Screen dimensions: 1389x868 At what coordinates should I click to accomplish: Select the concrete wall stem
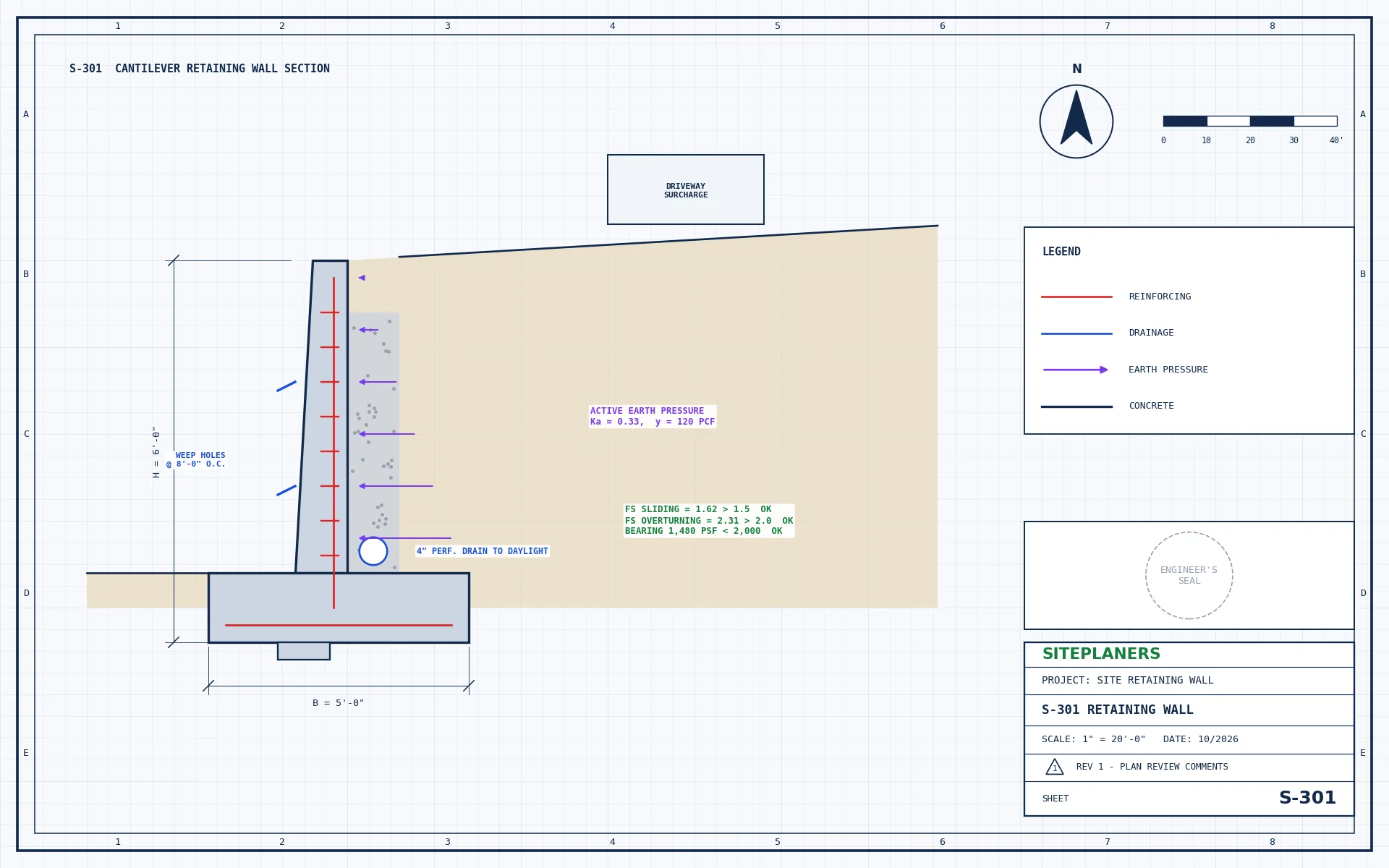point(323,417)
